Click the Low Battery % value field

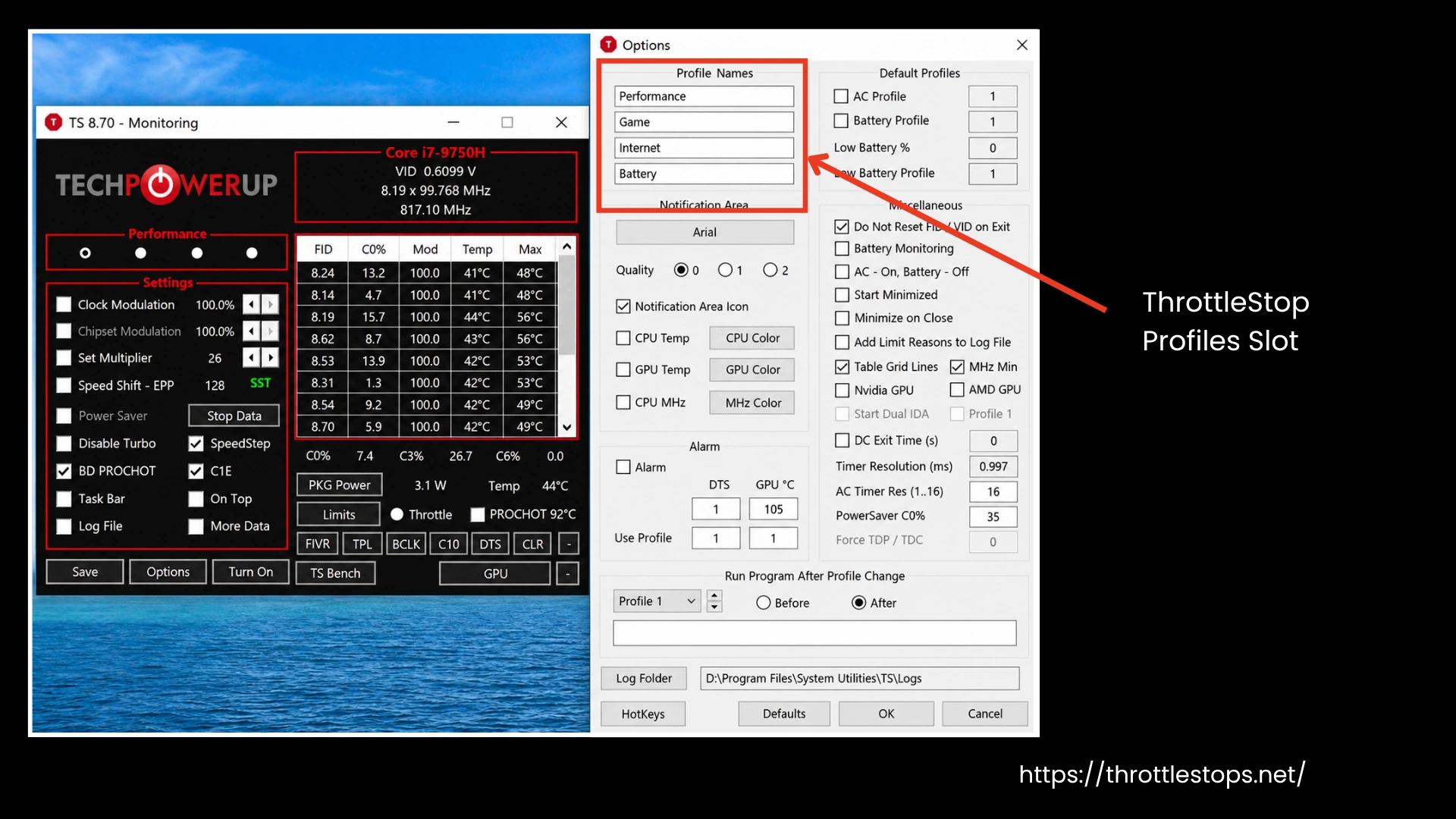click(x=993, y=148)
